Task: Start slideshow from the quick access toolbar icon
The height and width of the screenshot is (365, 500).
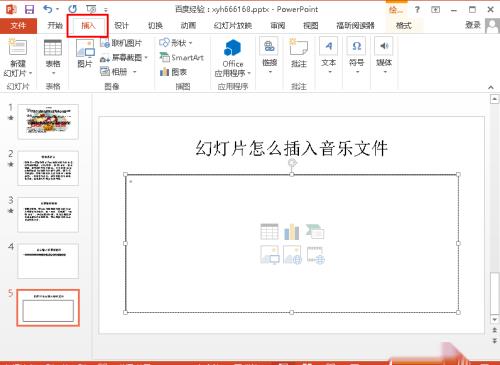Action: (91, 9)
